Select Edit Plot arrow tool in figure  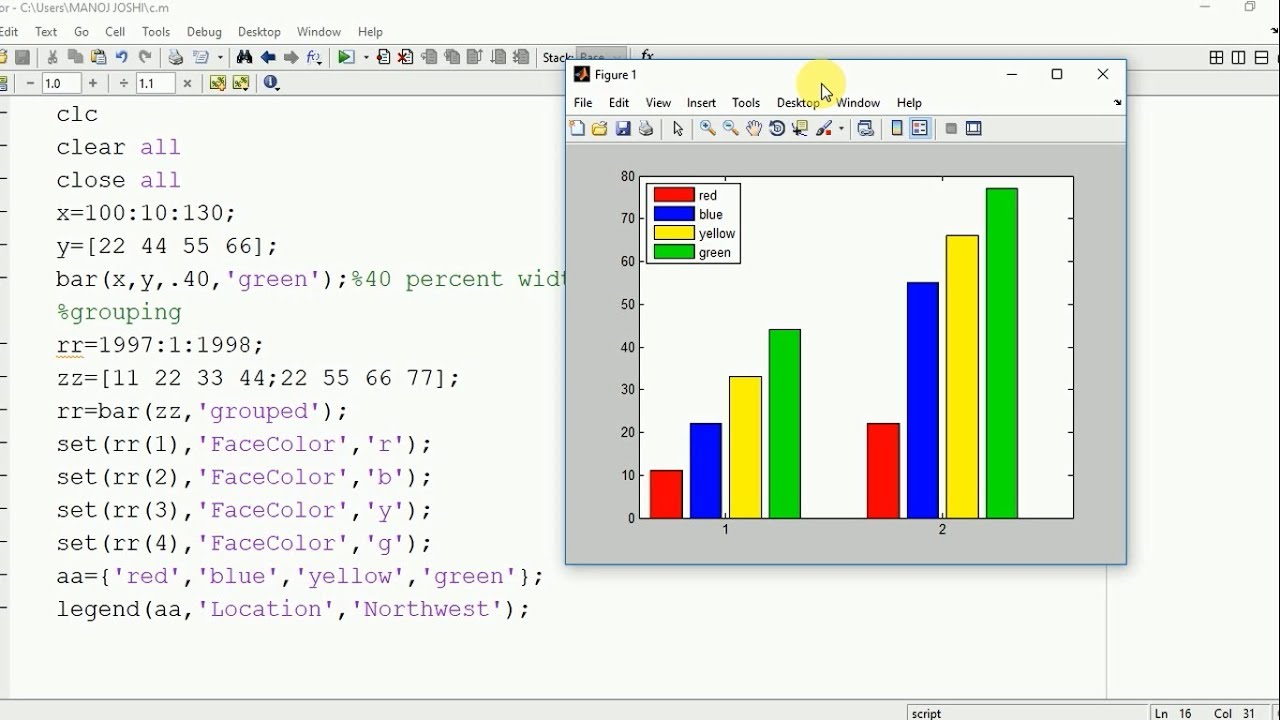[x=678, y=129]
